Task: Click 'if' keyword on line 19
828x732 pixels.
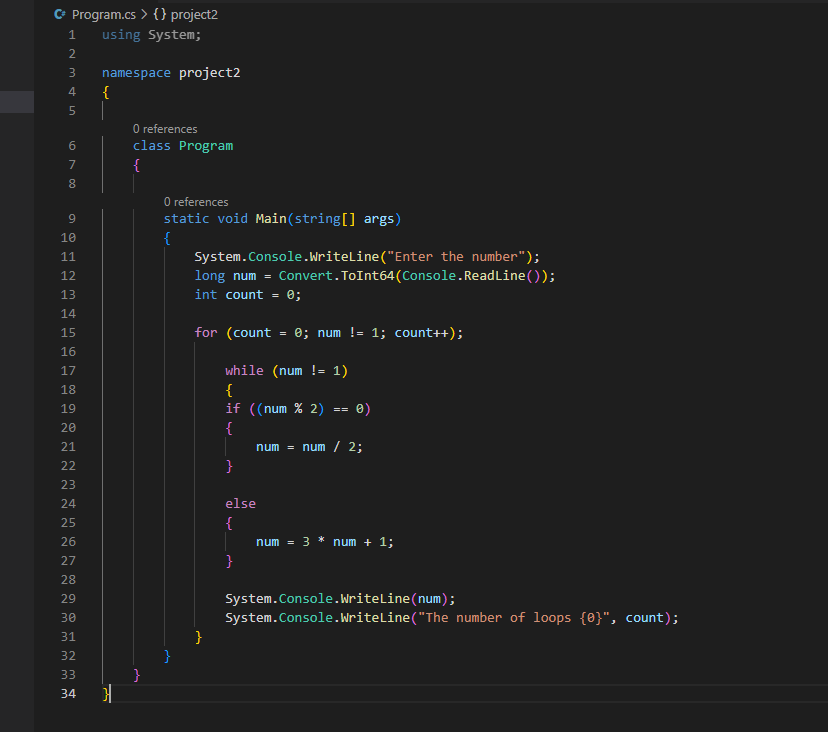Action: [233, 409]
